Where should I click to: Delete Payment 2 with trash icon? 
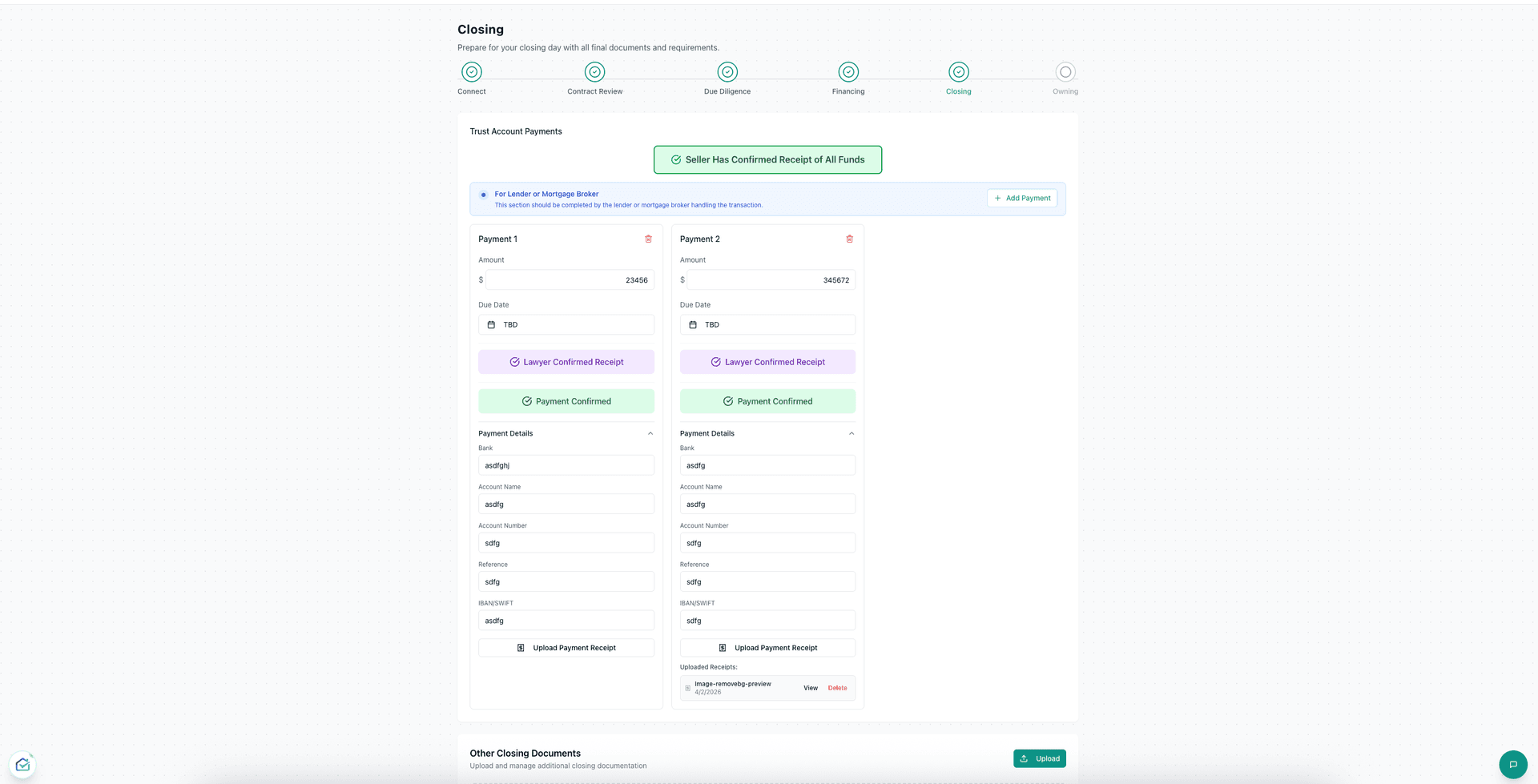pos(850,239)
